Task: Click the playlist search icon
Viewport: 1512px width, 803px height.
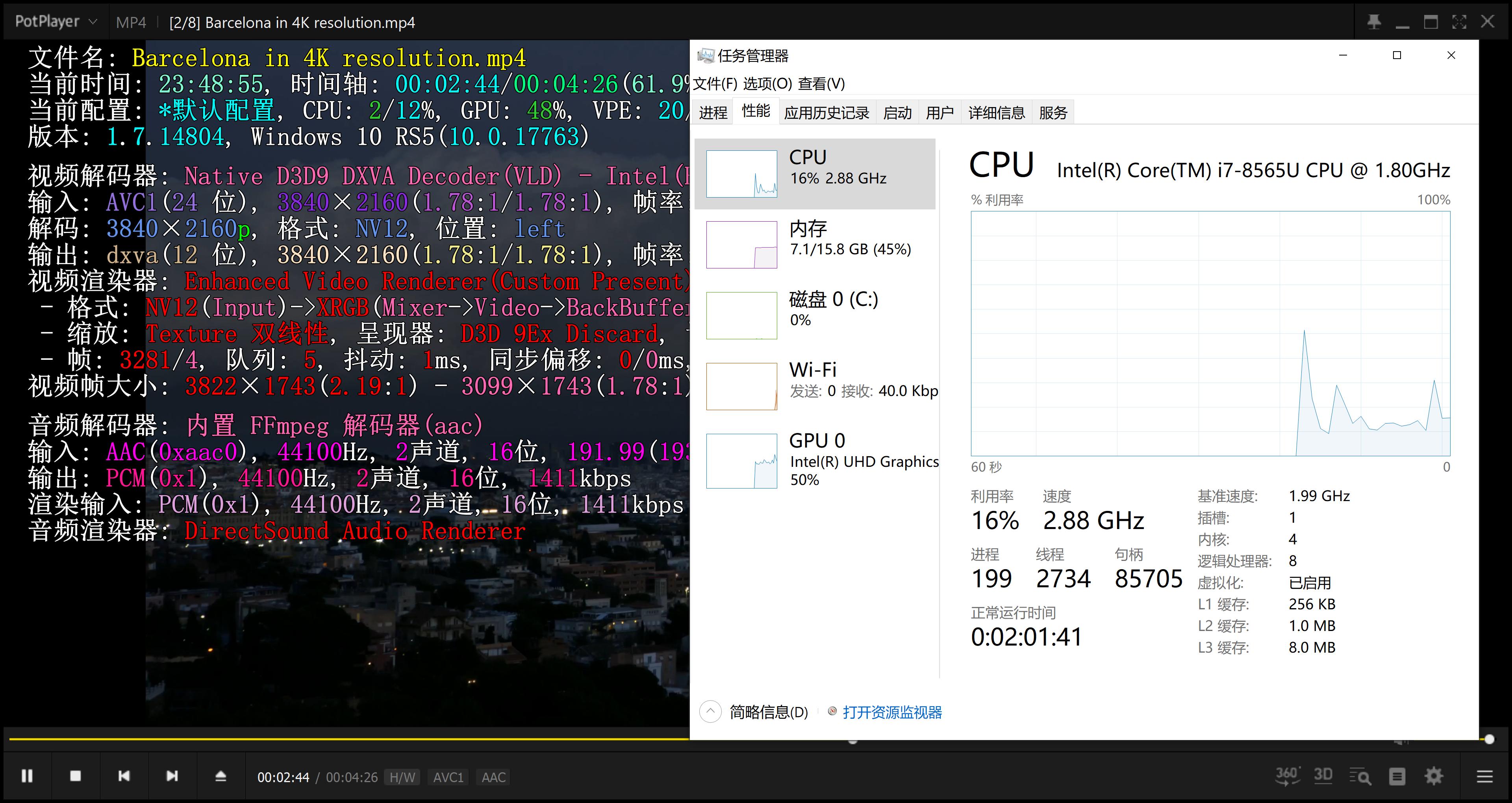Action: tap(1360, 776)
